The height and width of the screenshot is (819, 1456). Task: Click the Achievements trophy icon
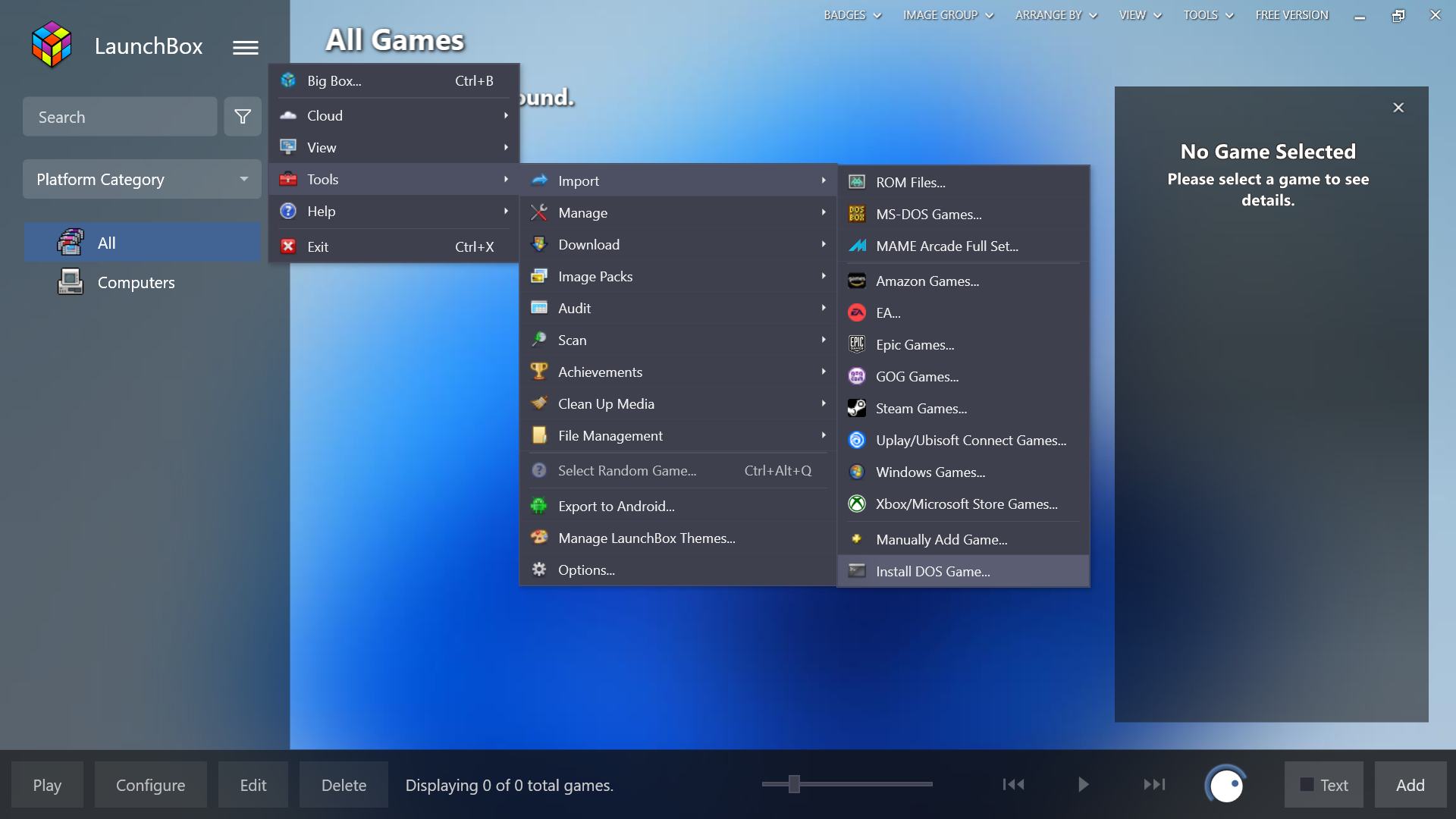(x=539, y=372)
